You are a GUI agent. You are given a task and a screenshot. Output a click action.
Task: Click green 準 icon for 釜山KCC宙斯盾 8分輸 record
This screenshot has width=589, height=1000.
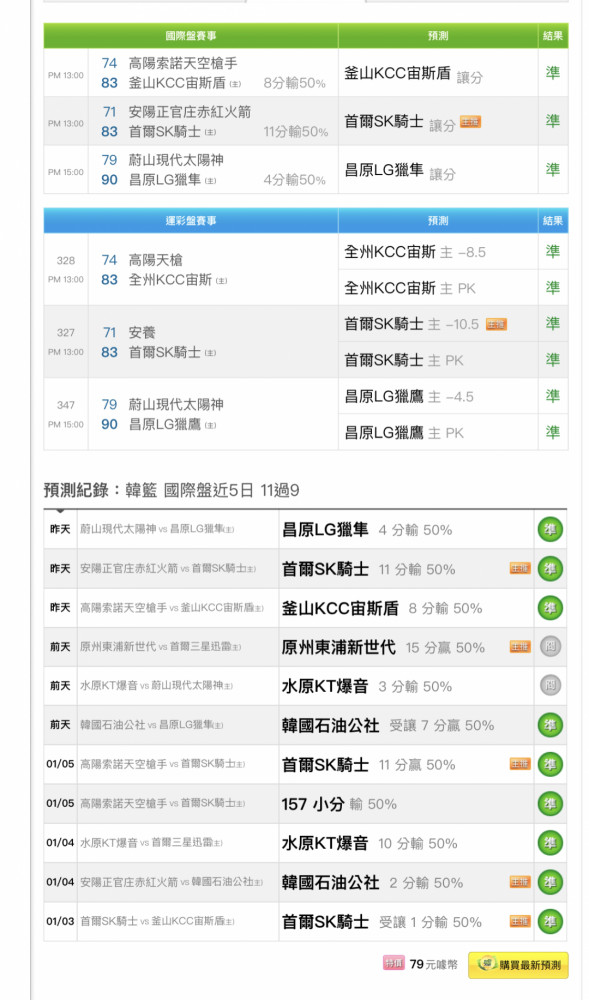pos(550,608)
